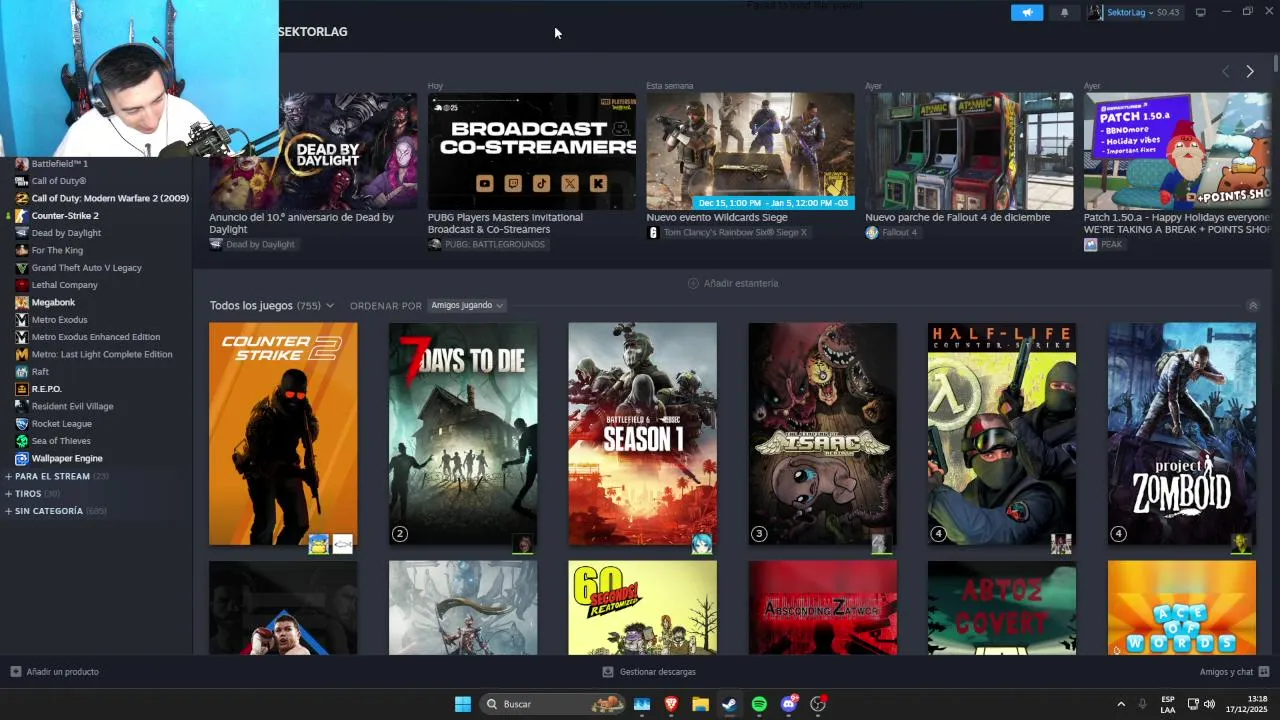The image size is (1280, 720).
Task: Select R.E.P.O. in sidebar
Action: point(46,389)
